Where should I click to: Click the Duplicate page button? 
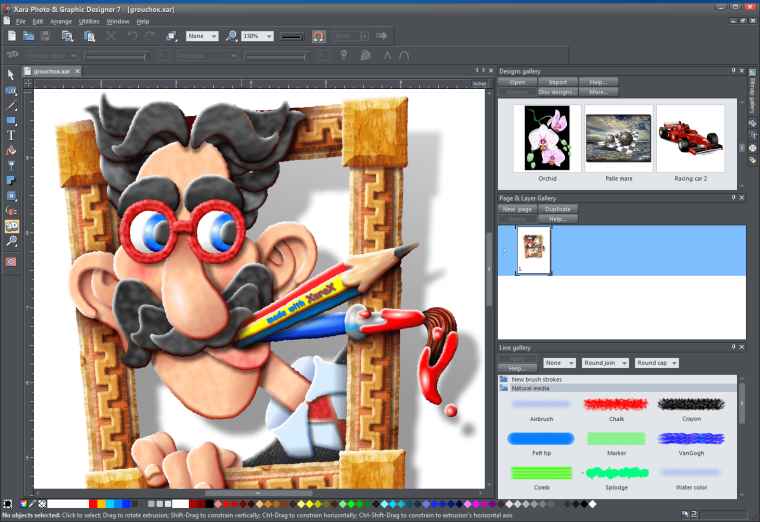click(557, 209)
